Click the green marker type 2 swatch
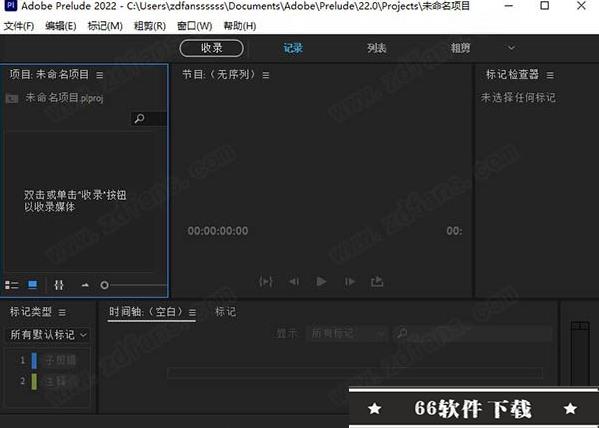The width and height of the screenshot is (599, 428). coord(34,382)
